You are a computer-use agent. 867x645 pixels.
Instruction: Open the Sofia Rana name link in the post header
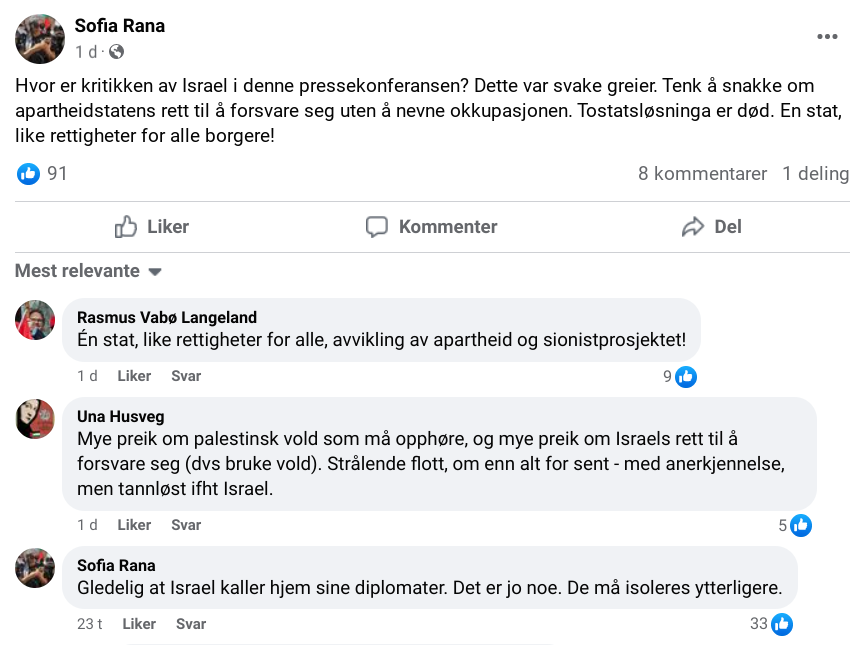coord(120,26)
